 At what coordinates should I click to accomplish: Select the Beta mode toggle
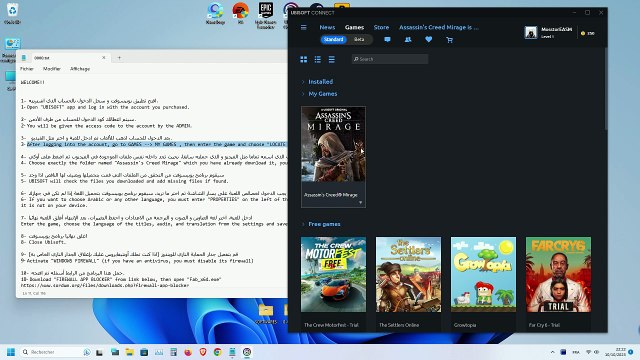359,40
